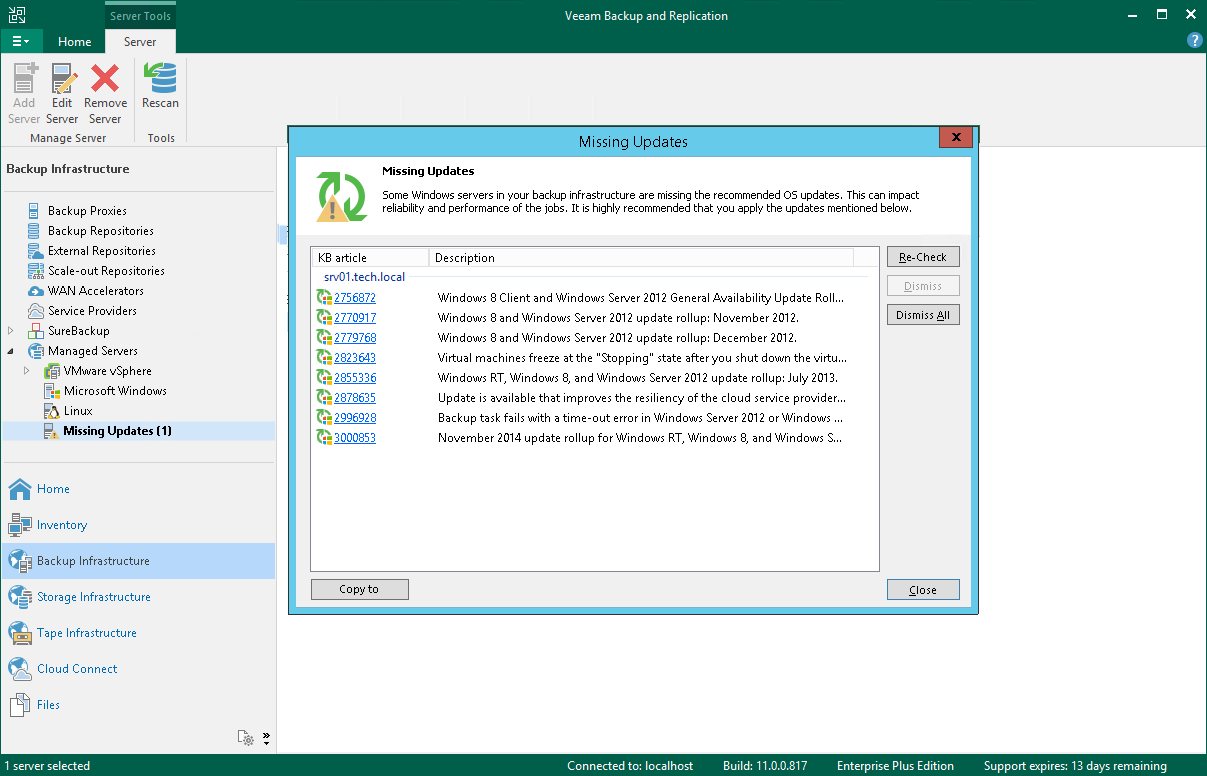Open KB article 2996928 link
Viewport: 1207px width, 776px height.
coord(355,418)
